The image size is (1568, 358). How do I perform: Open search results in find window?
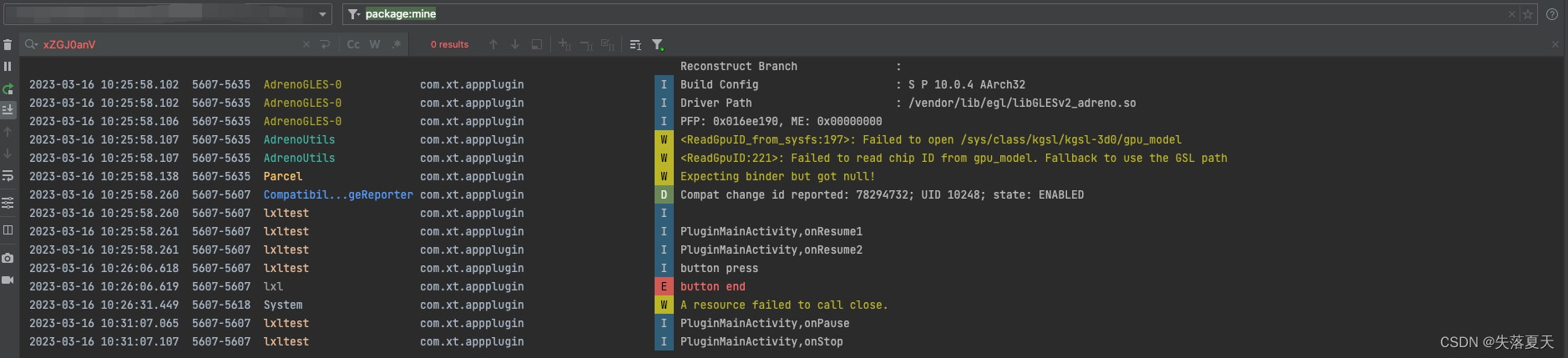[537, 44]
